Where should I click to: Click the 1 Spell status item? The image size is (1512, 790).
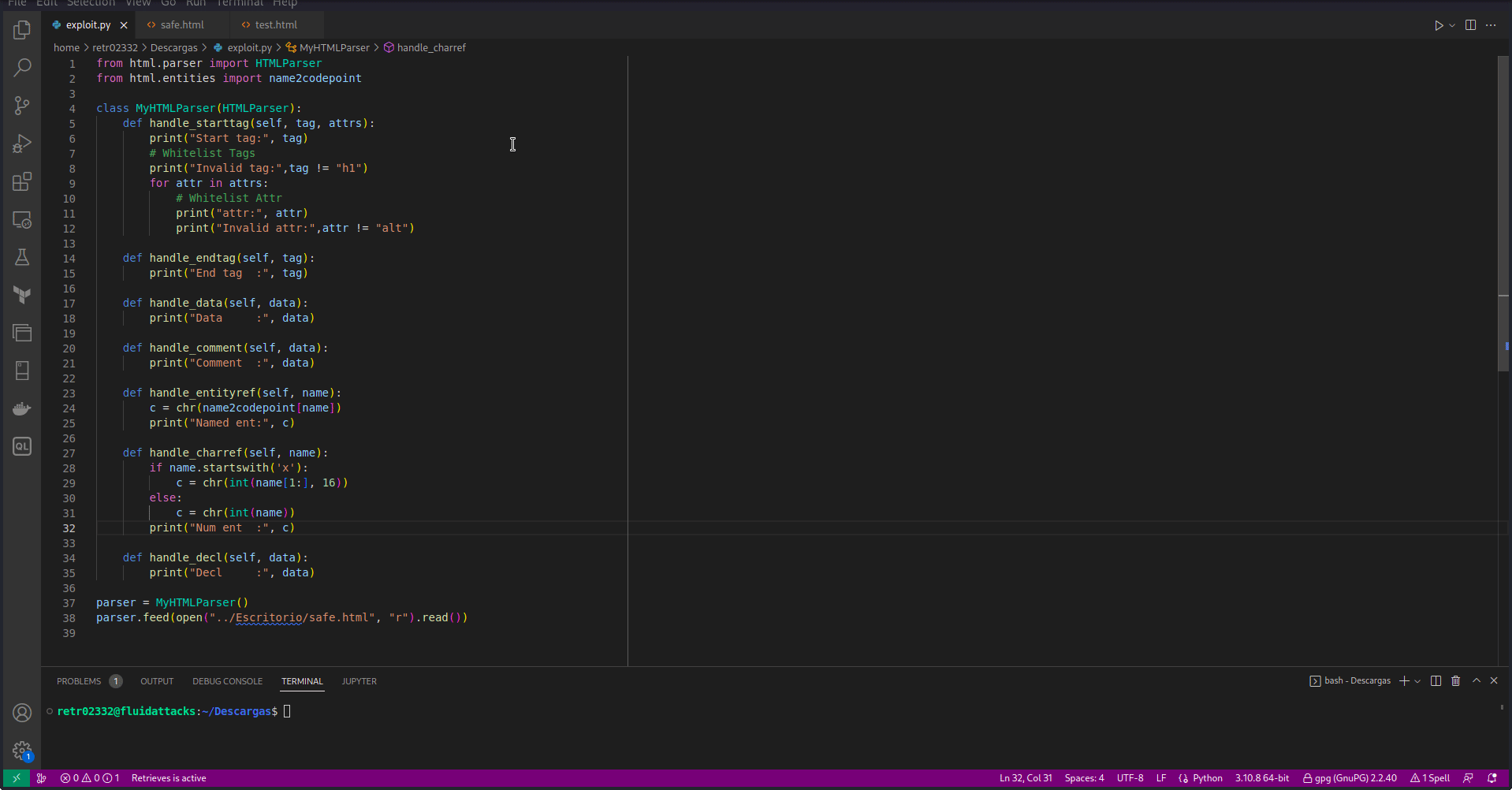pos(1430,778)
